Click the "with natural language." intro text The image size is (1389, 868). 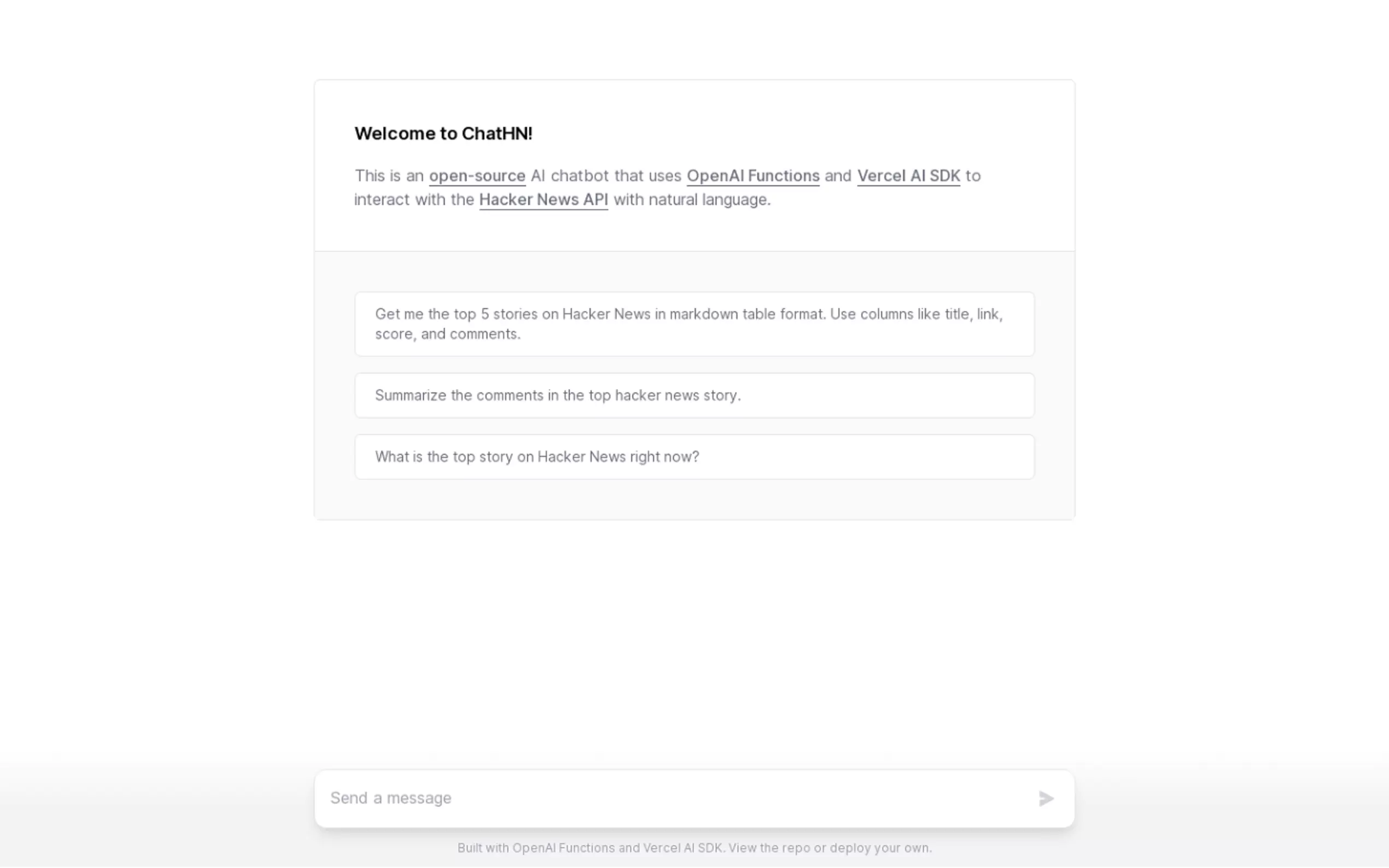692,200
